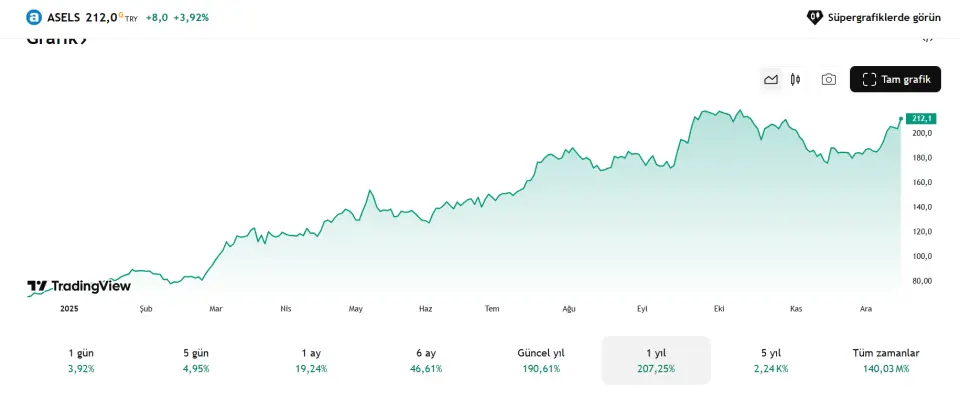Switch to 6 ay range
The image size is (960, 400).
(x=426, y=360)
